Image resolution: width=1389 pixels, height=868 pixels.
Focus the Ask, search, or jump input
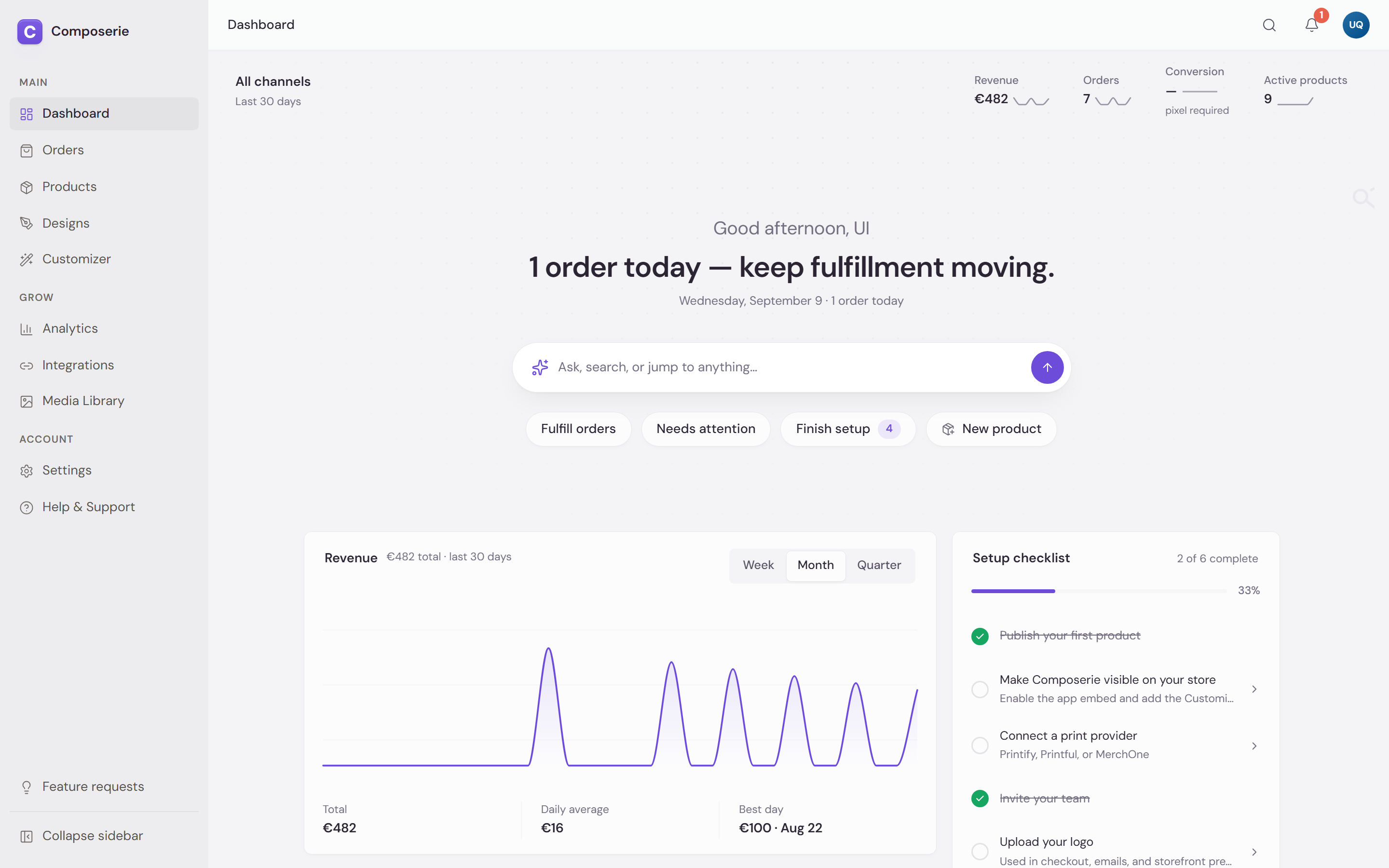pos(792,367)
